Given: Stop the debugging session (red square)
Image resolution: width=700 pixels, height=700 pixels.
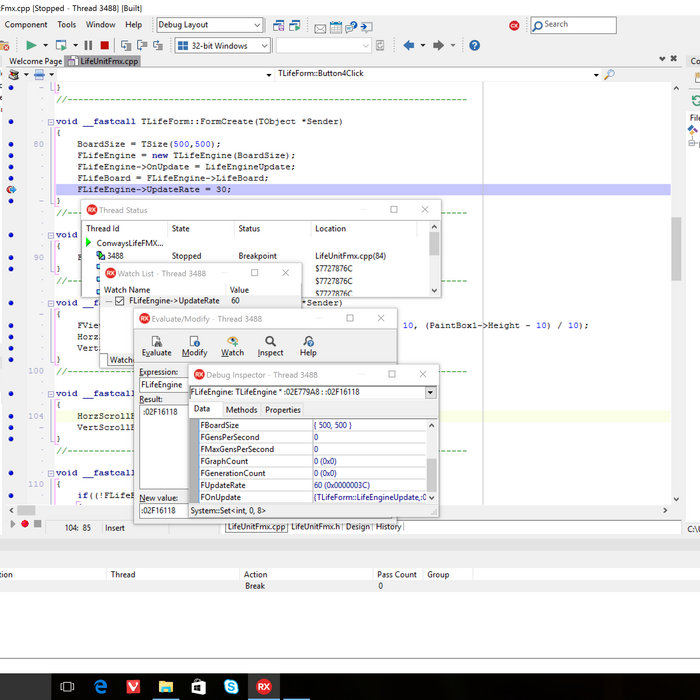Looking at the screenshot, I should pyautogui.click(x=104, y=45).
